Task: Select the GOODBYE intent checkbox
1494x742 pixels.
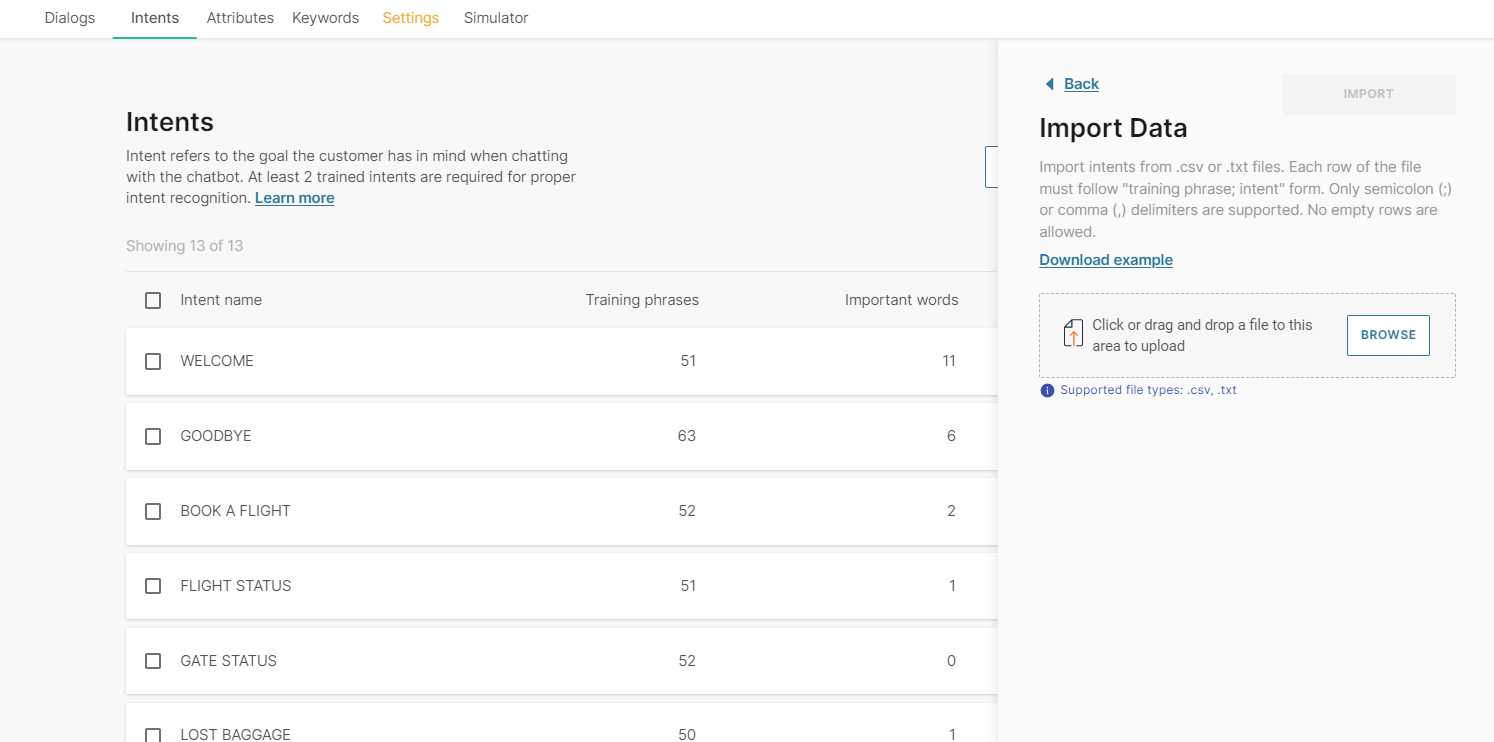Action: coord(153,436)
